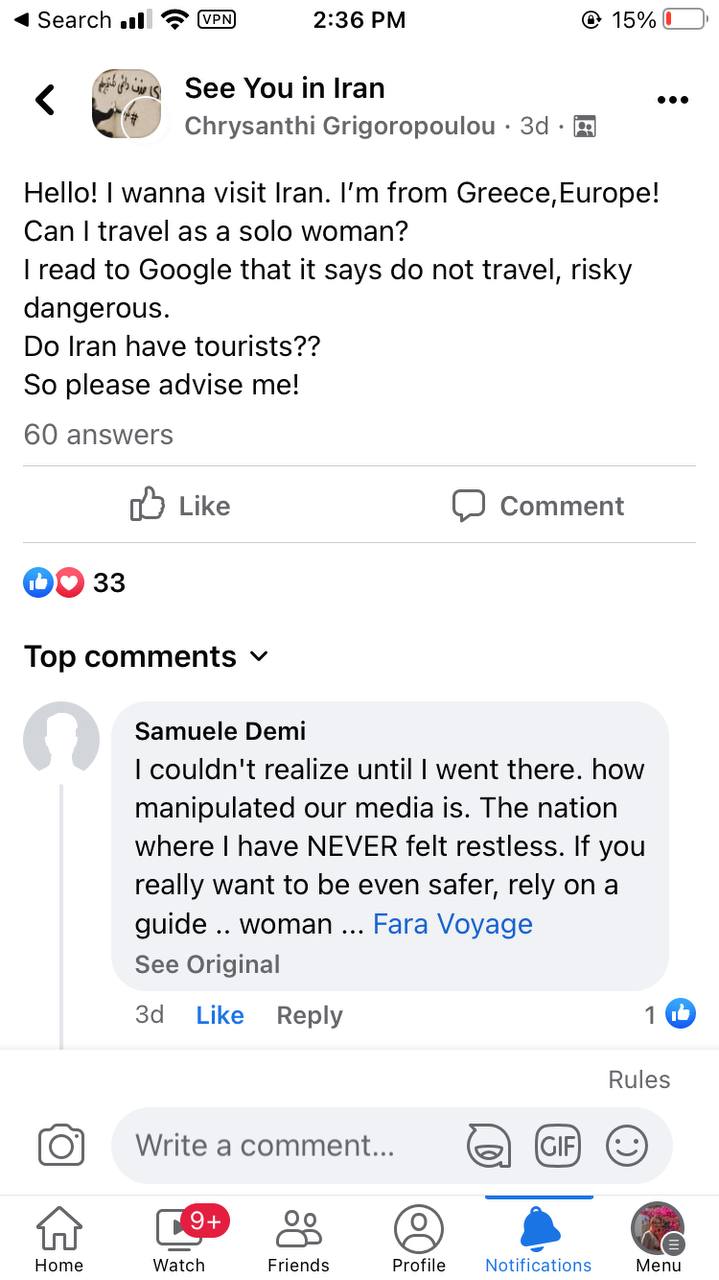The width and height of the screenshot is (719, 1280).
Task: Tap Reply under Samuele Demi's comment
Action: pyautogui.click(x=309, y=1015)
